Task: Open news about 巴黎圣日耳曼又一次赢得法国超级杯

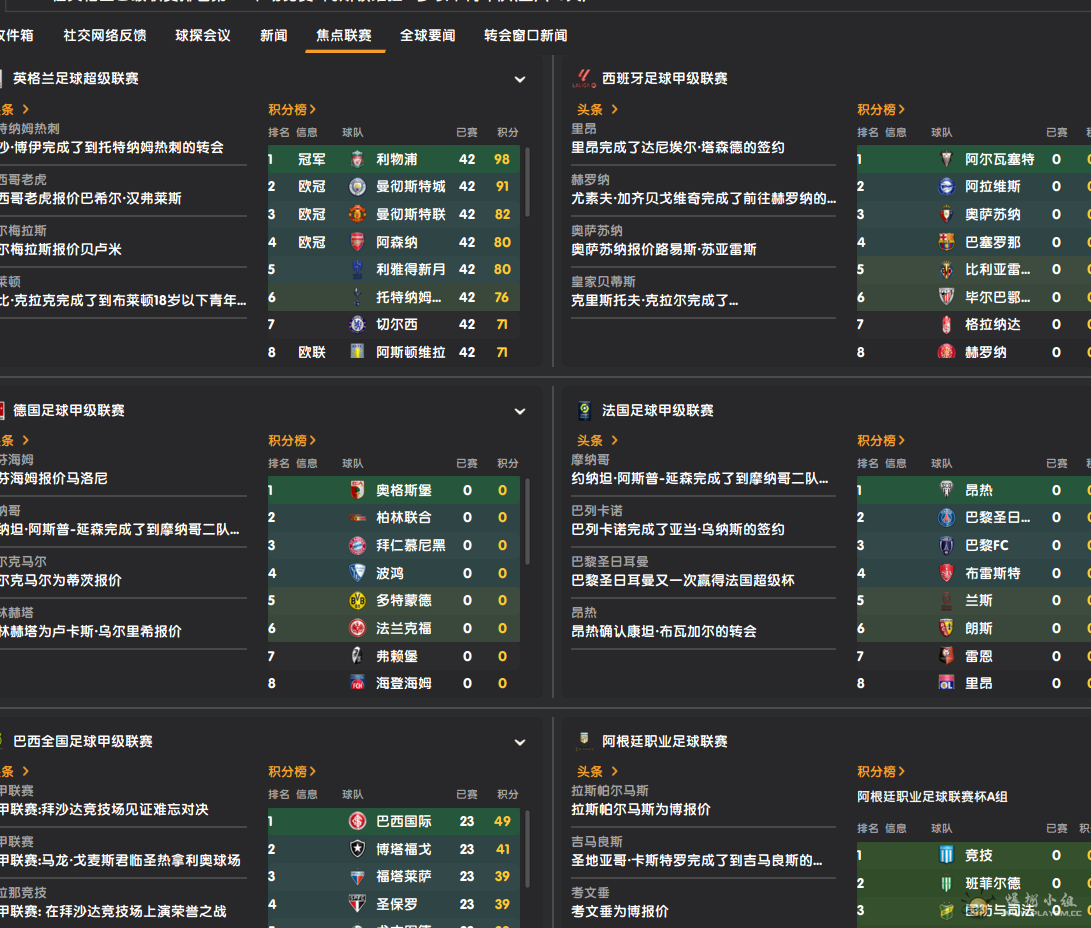Action: (683, 580)
